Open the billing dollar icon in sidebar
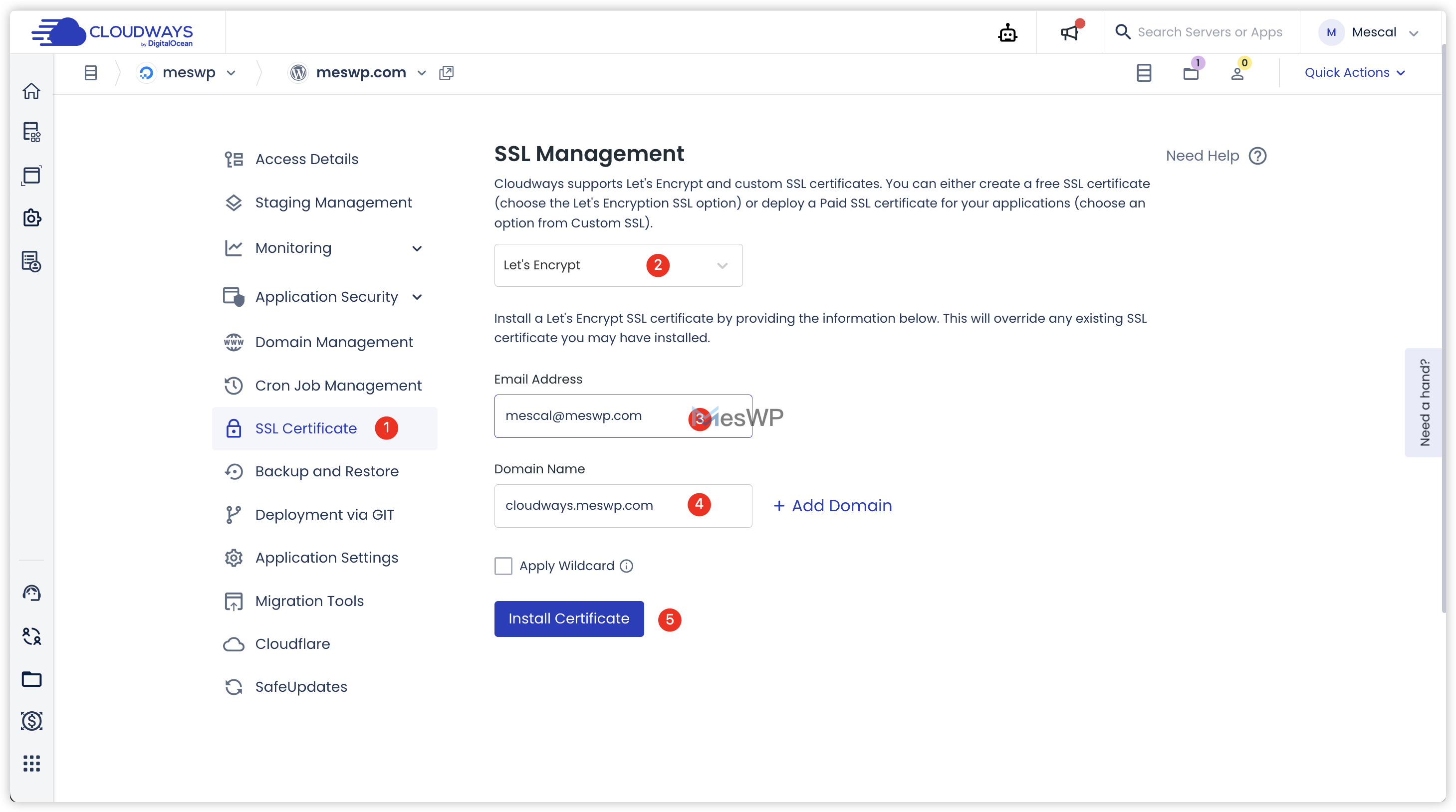This screenshot has width=1456, height=812. 31,721
